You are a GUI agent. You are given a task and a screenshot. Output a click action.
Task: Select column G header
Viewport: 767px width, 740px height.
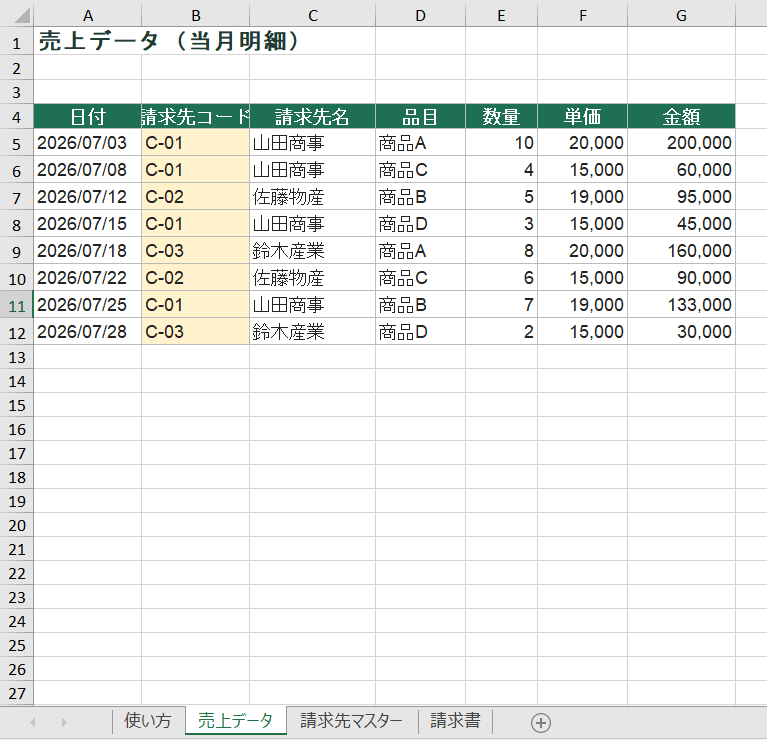click(681, 16)
